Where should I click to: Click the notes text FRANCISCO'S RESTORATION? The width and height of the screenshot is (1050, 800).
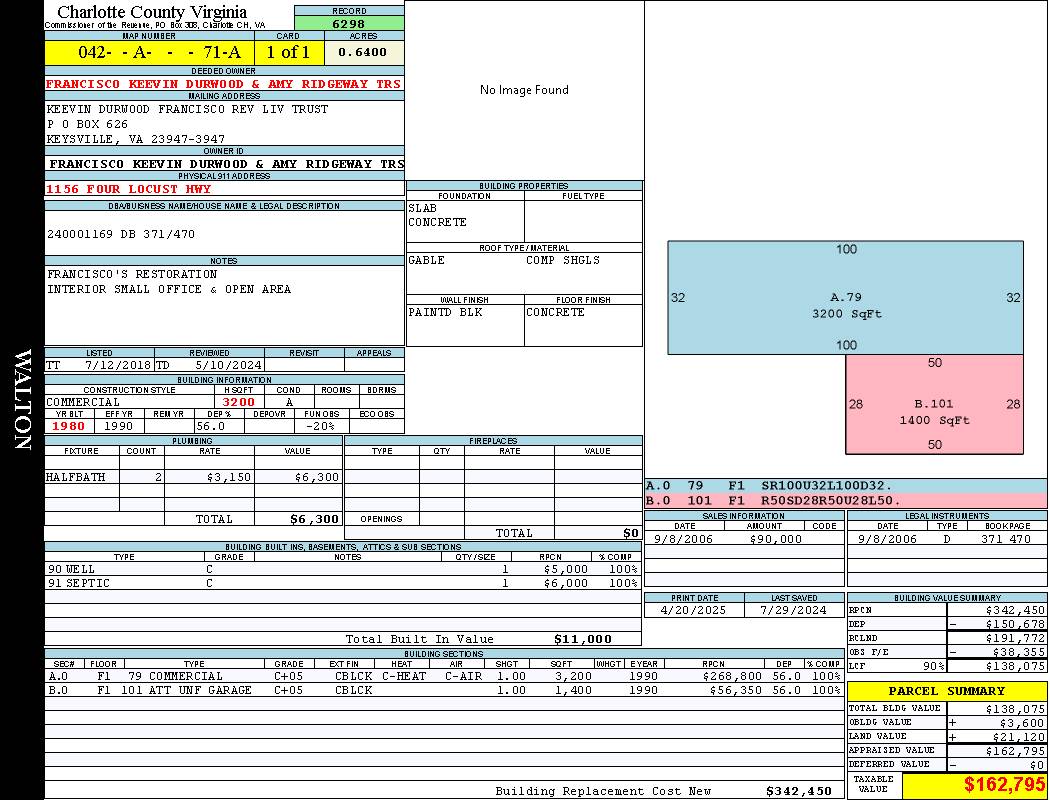pyautogui.click(x=132, y=274)
